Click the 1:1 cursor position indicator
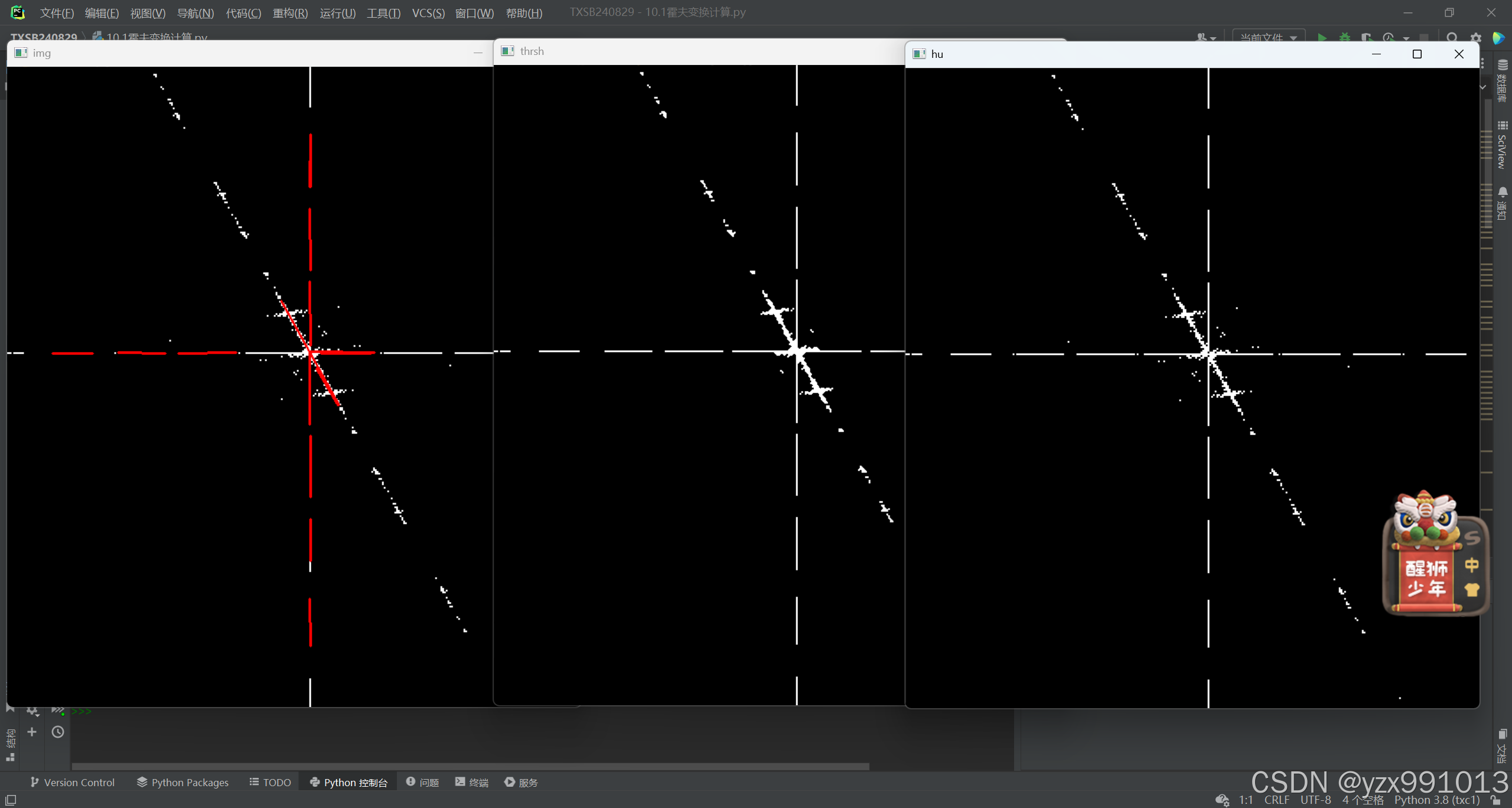 [x=1246, y=800]
